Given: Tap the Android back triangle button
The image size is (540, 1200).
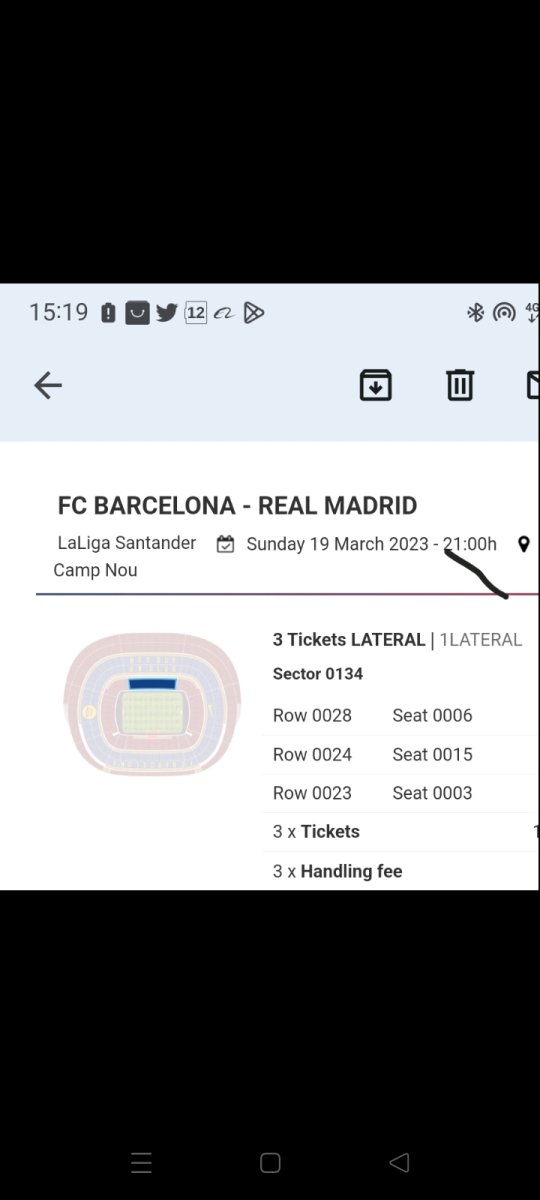Looking at the screenshot, I should [x=399, y=1162].
